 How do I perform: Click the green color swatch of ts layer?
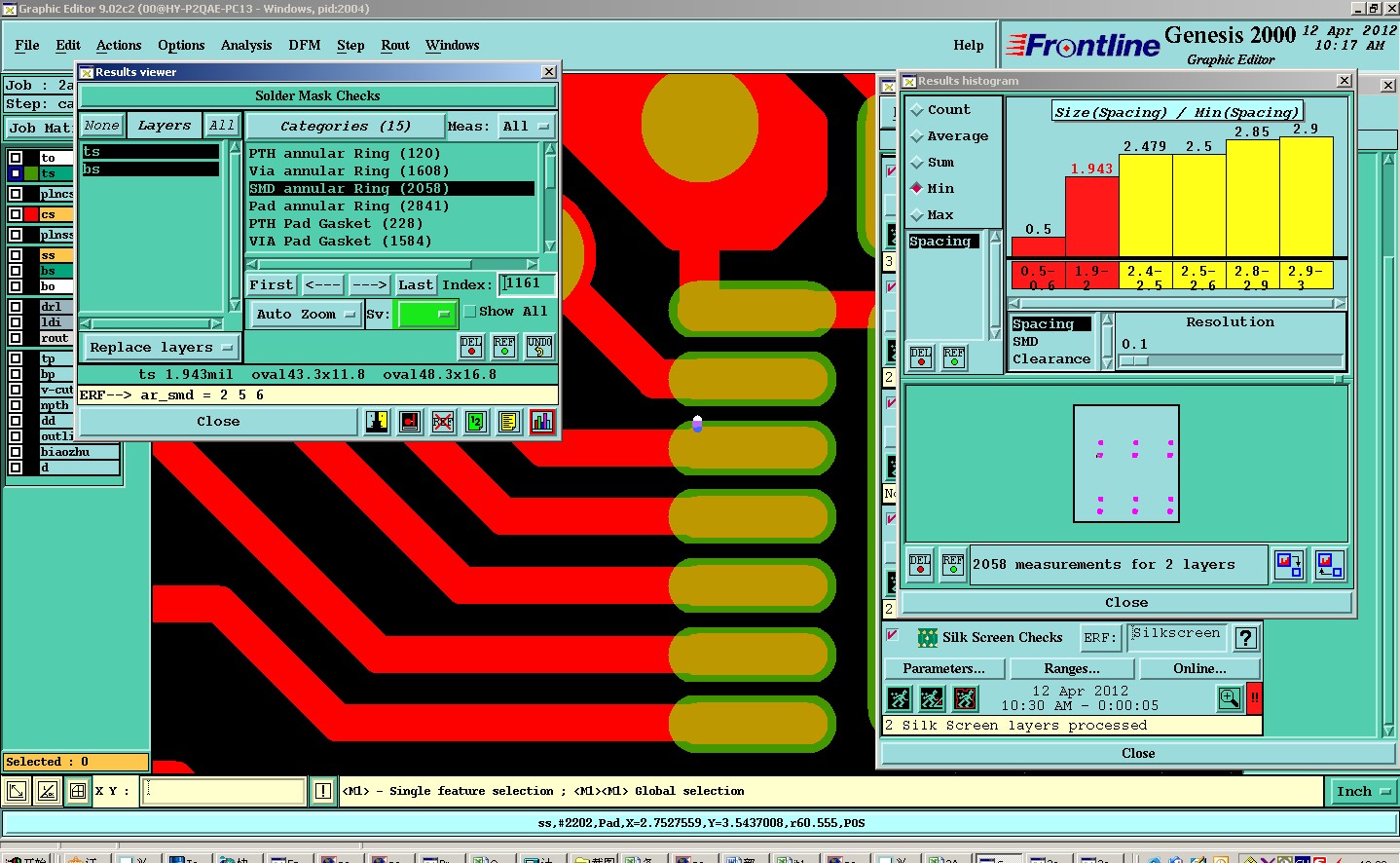click(32, 173)
